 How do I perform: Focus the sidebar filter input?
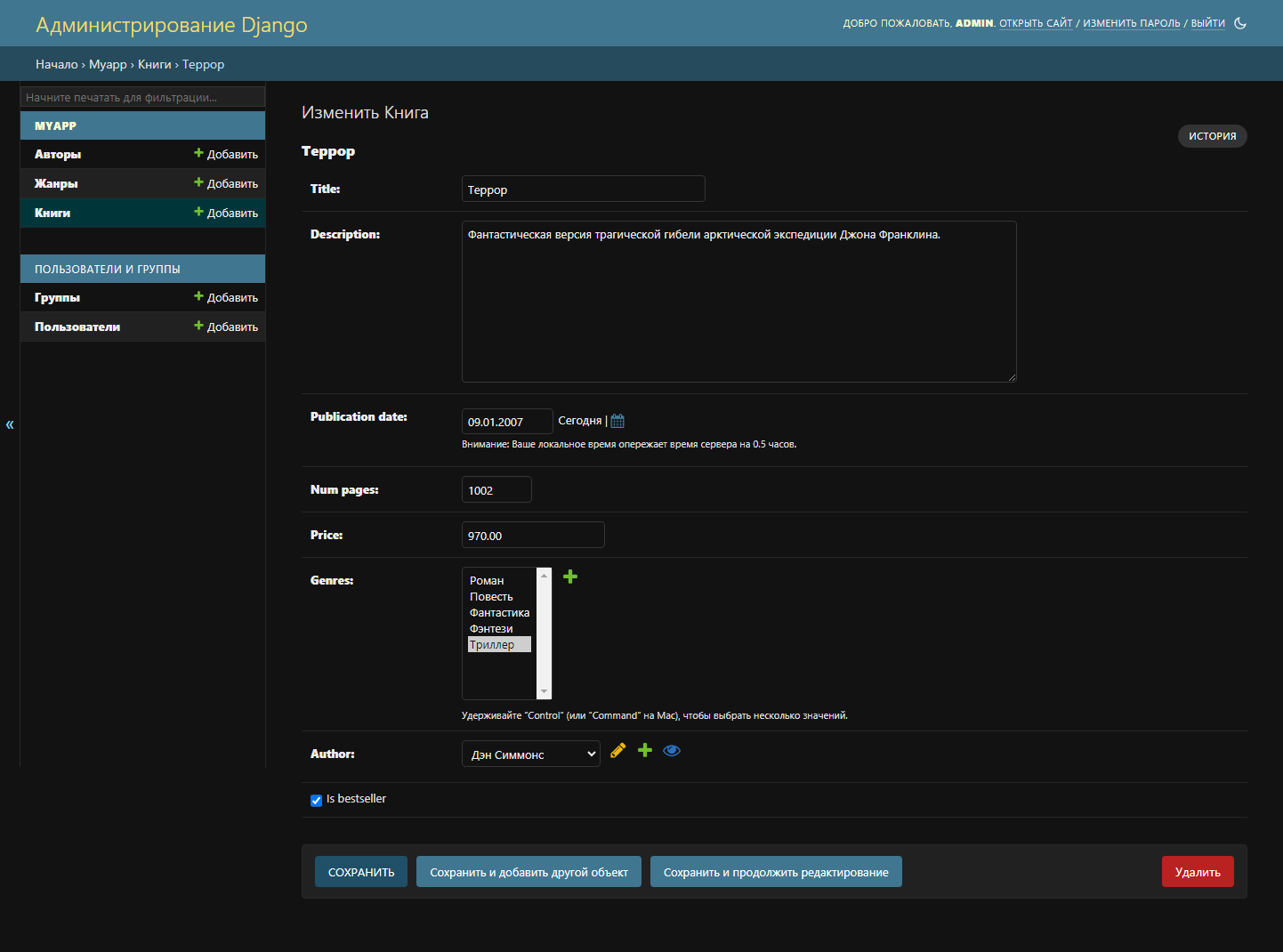[142, 97]
